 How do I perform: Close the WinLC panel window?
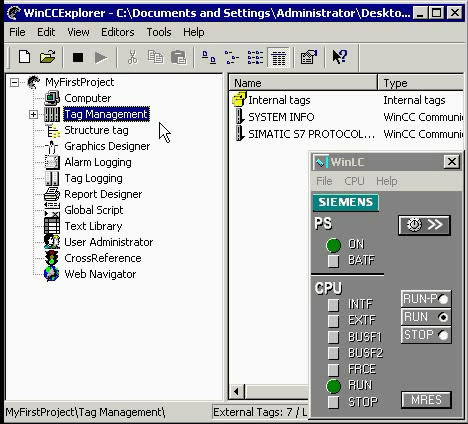(452, 162)
